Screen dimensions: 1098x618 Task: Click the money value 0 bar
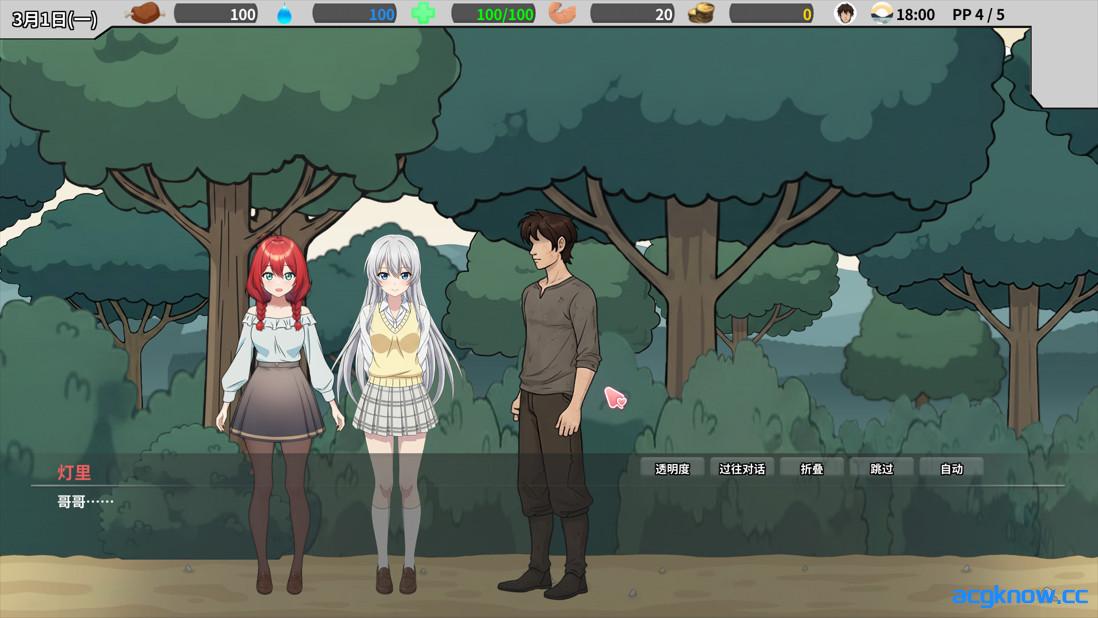[771, 13]
